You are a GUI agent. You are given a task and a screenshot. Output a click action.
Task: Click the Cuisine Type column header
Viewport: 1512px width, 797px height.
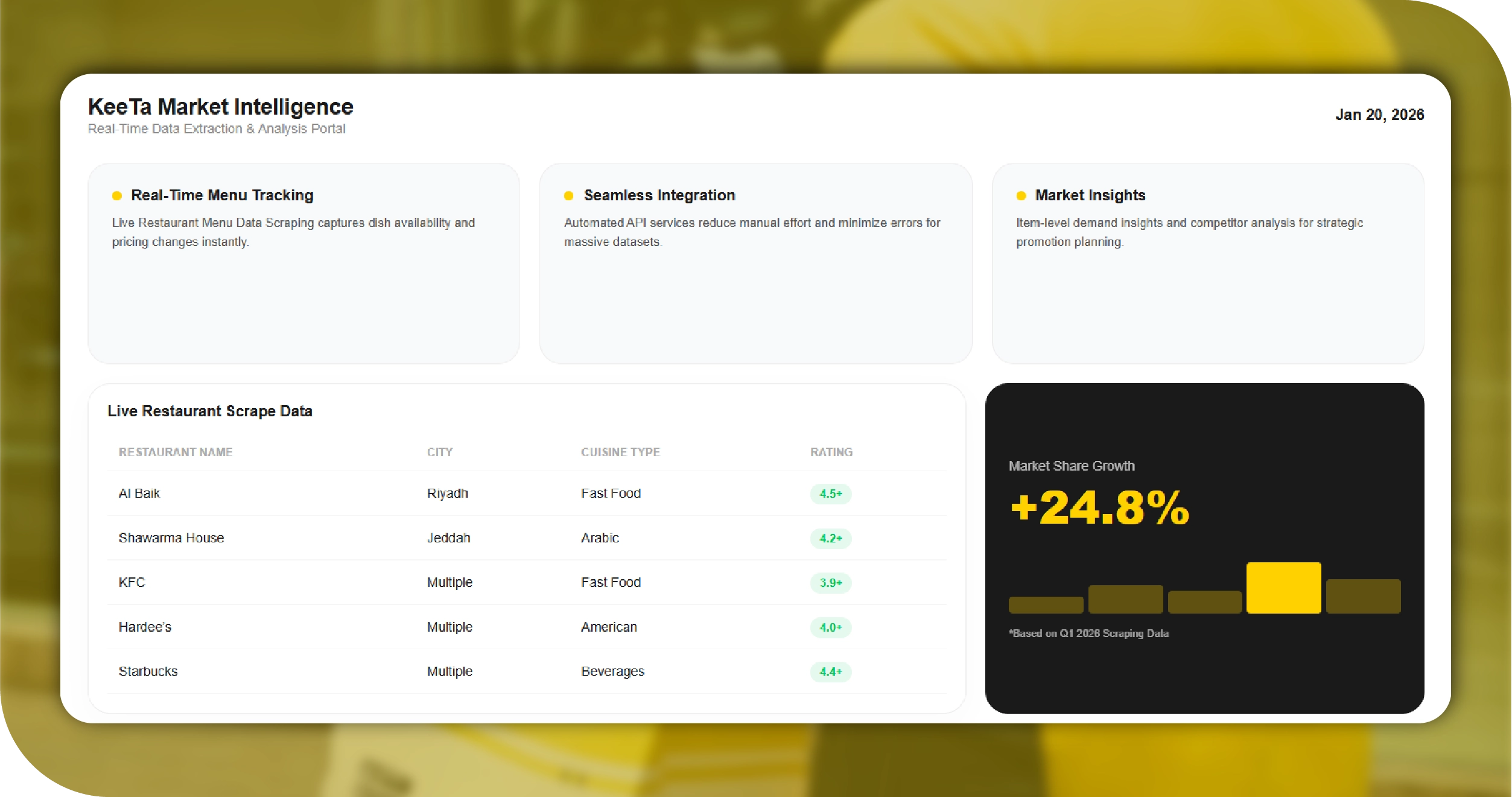620,452
